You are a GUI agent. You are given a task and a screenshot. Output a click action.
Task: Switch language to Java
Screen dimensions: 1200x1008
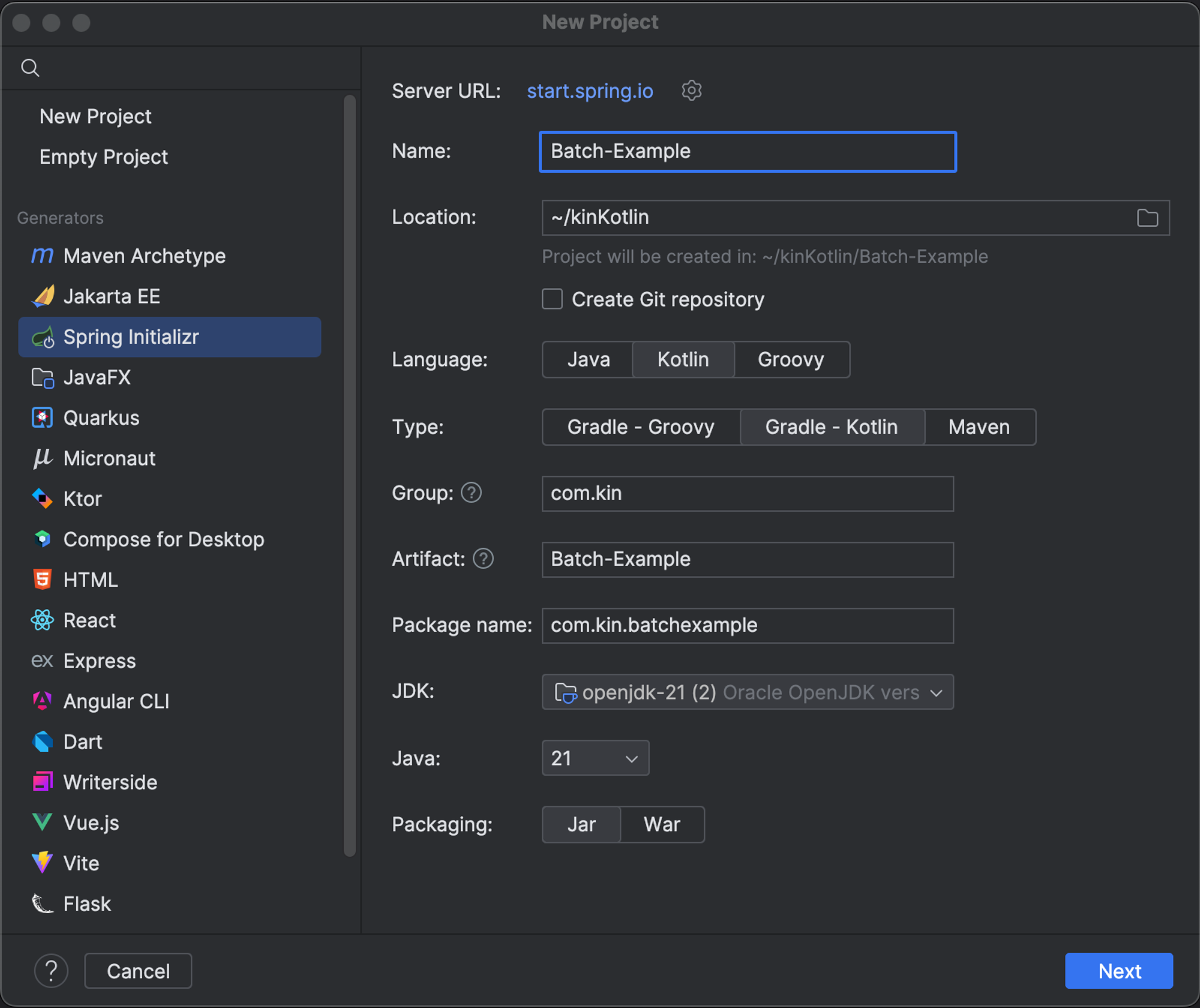pyautogui.click(x=588, y=359)
